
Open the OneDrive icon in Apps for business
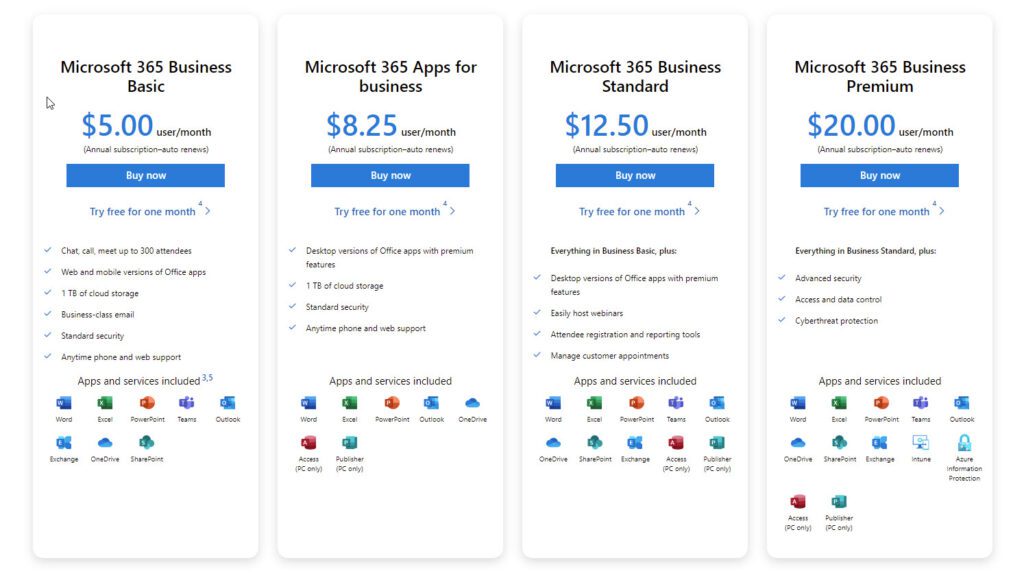pyautogui.click(x=472, y=403)
